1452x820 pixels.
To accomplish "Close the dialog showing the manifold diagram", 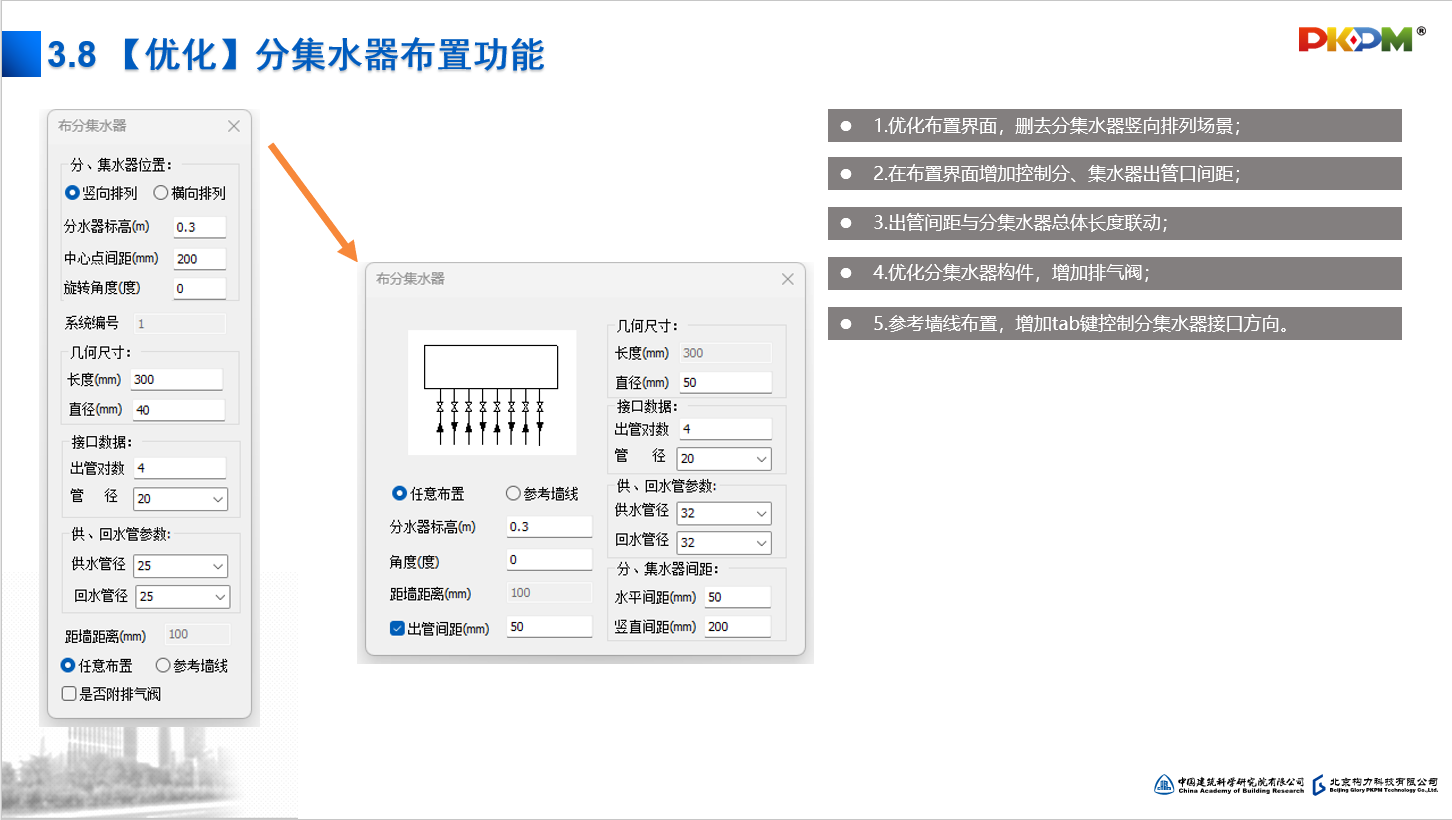I will [788, 279].
